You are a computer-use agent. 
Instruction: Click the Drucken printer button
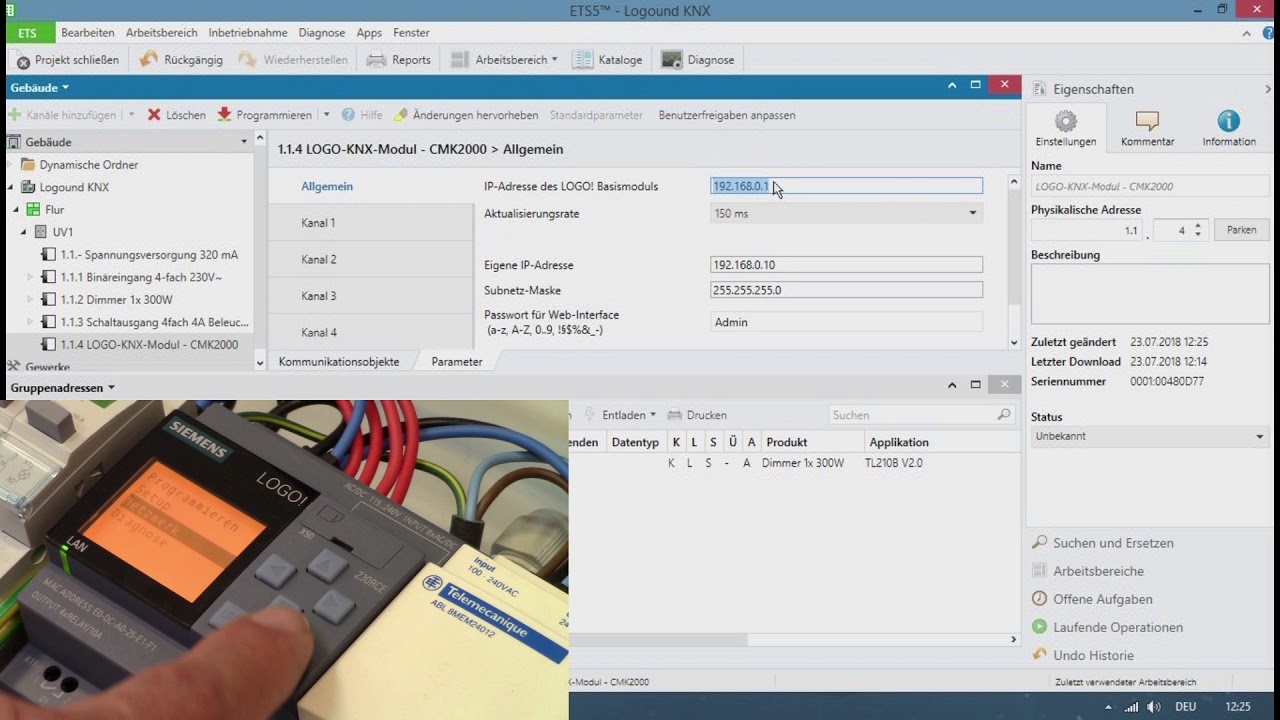pyautogui.click(x=697, y=415)
